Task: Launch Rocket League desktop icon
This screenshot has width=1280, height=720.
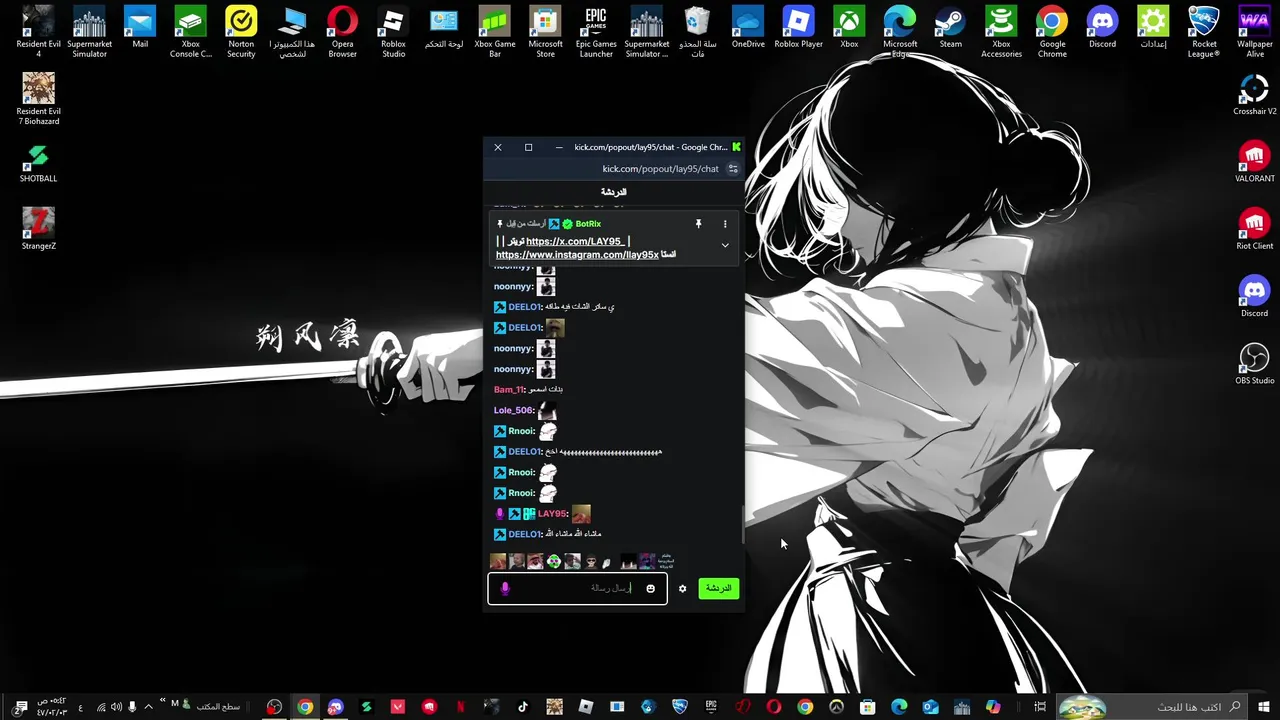Action: (x=1204, y=31)
